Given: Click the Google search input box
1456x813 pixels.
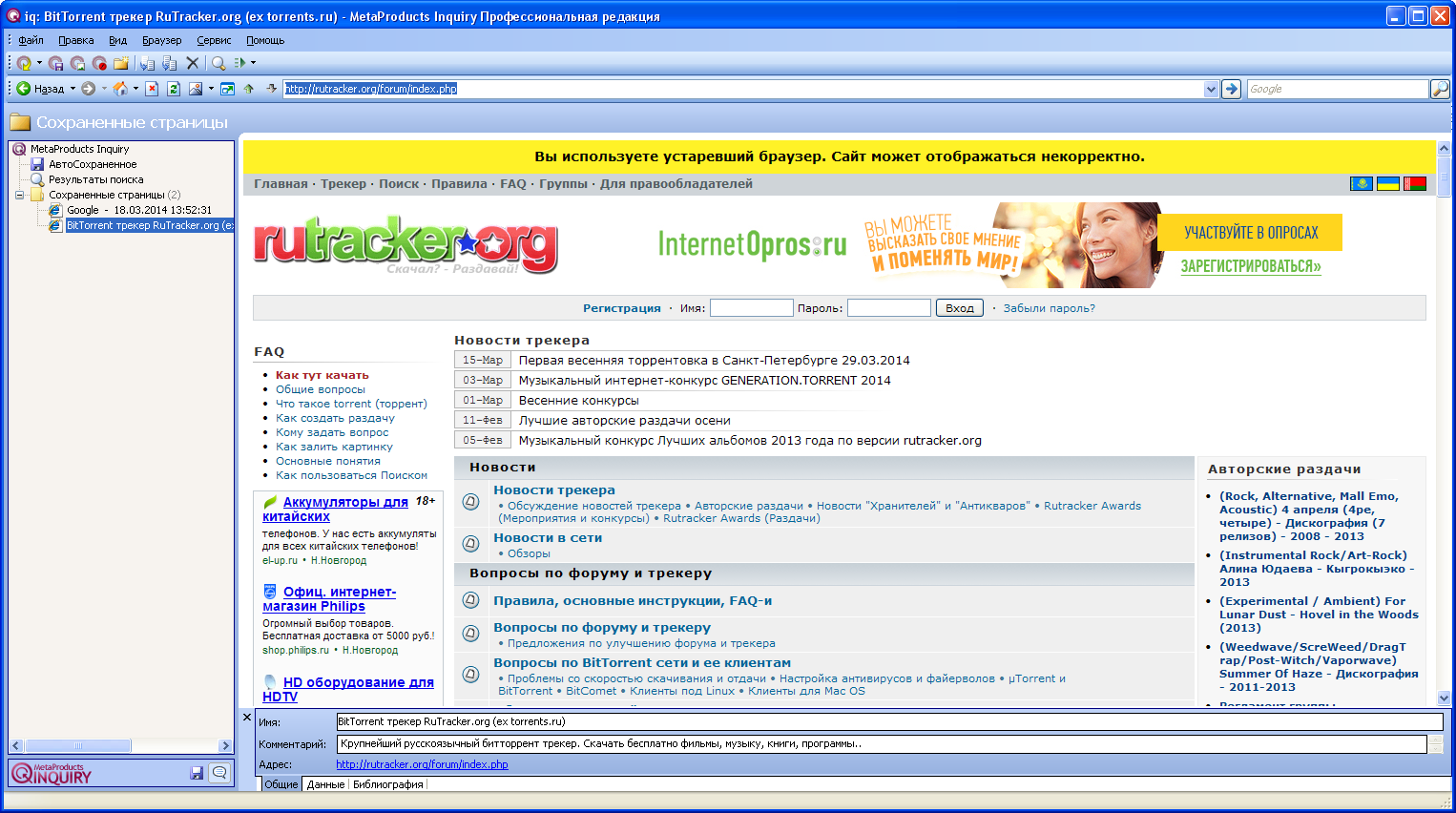Looking at the screenshot, I should coord(1338,89).
